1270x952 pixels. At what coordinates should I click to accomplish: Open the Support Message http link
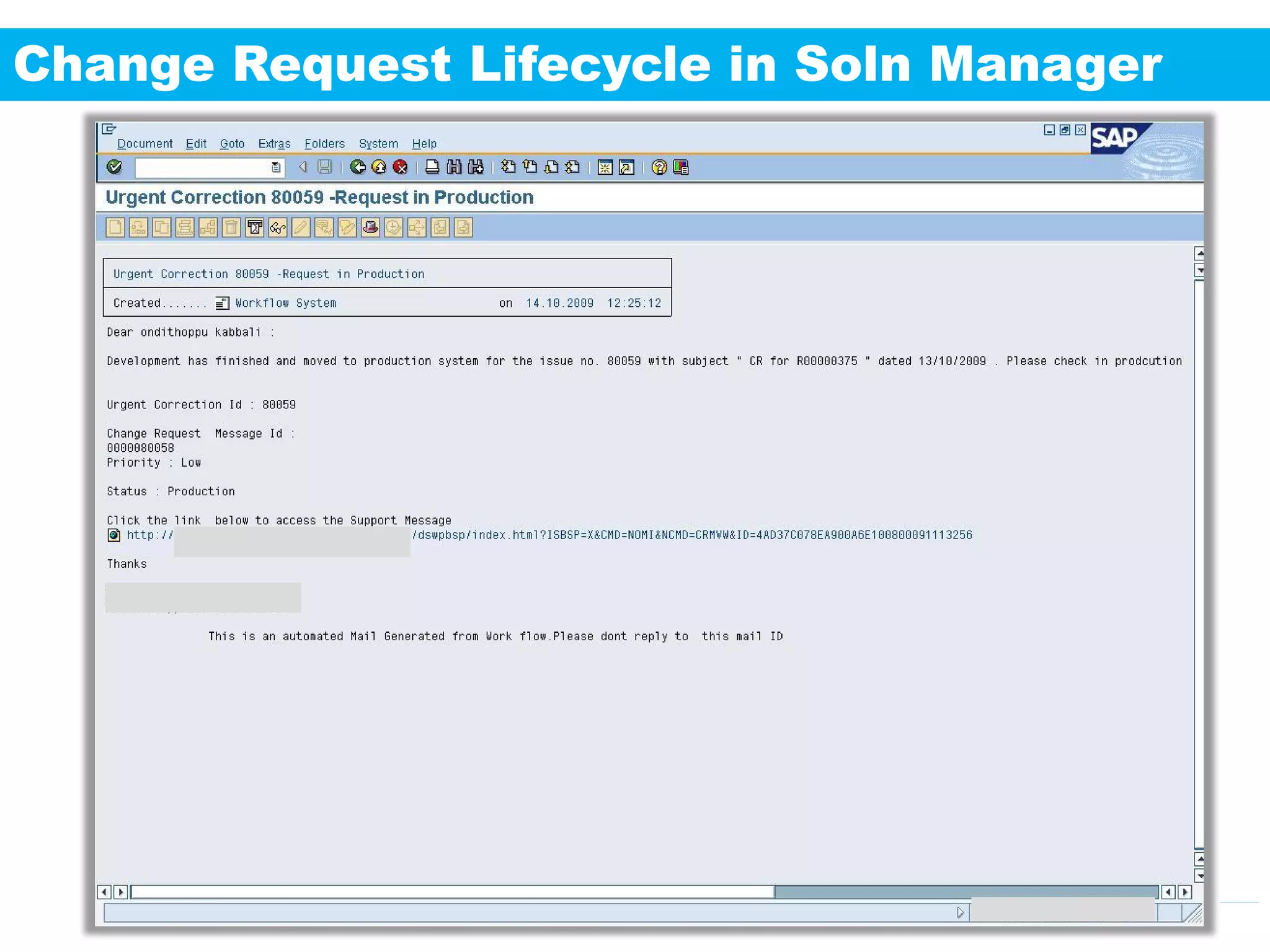pyautogui.click(x=549, y=535)
